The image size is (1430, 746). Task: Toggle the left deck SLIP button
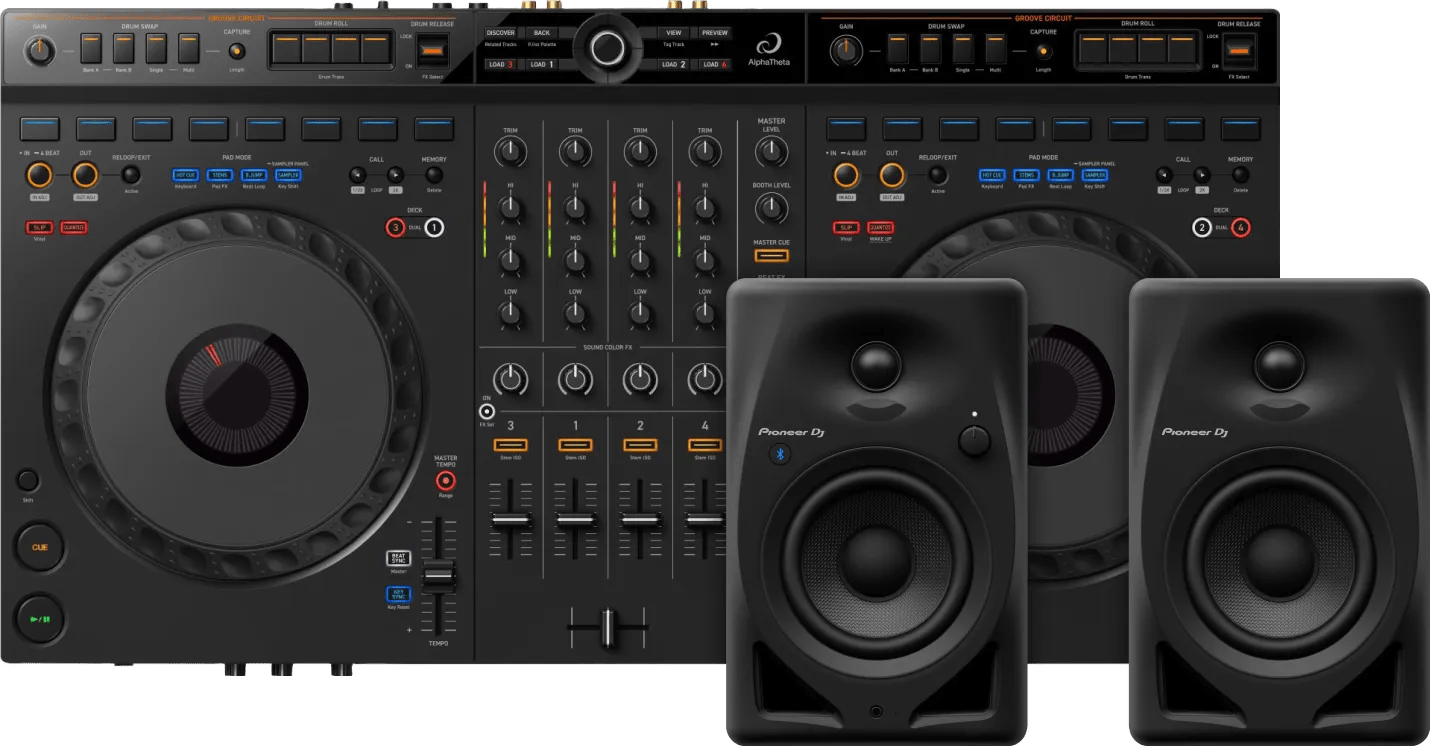pyautogui.click(x=39, y=228)
